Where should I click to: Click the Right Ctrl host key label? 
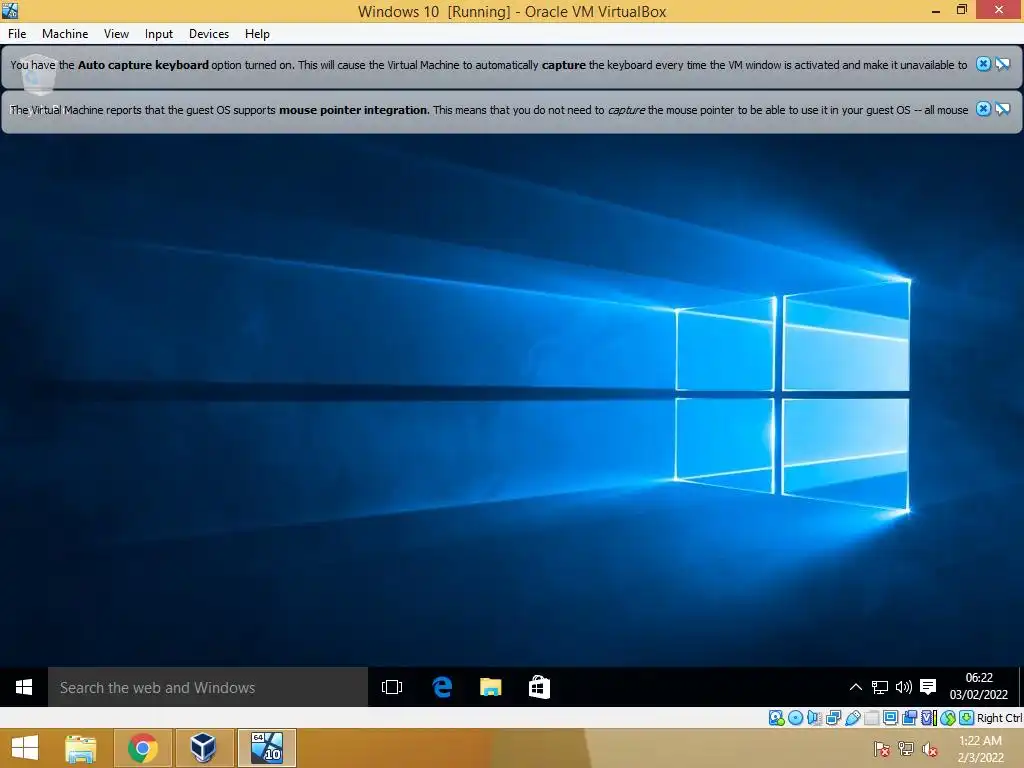999,718
